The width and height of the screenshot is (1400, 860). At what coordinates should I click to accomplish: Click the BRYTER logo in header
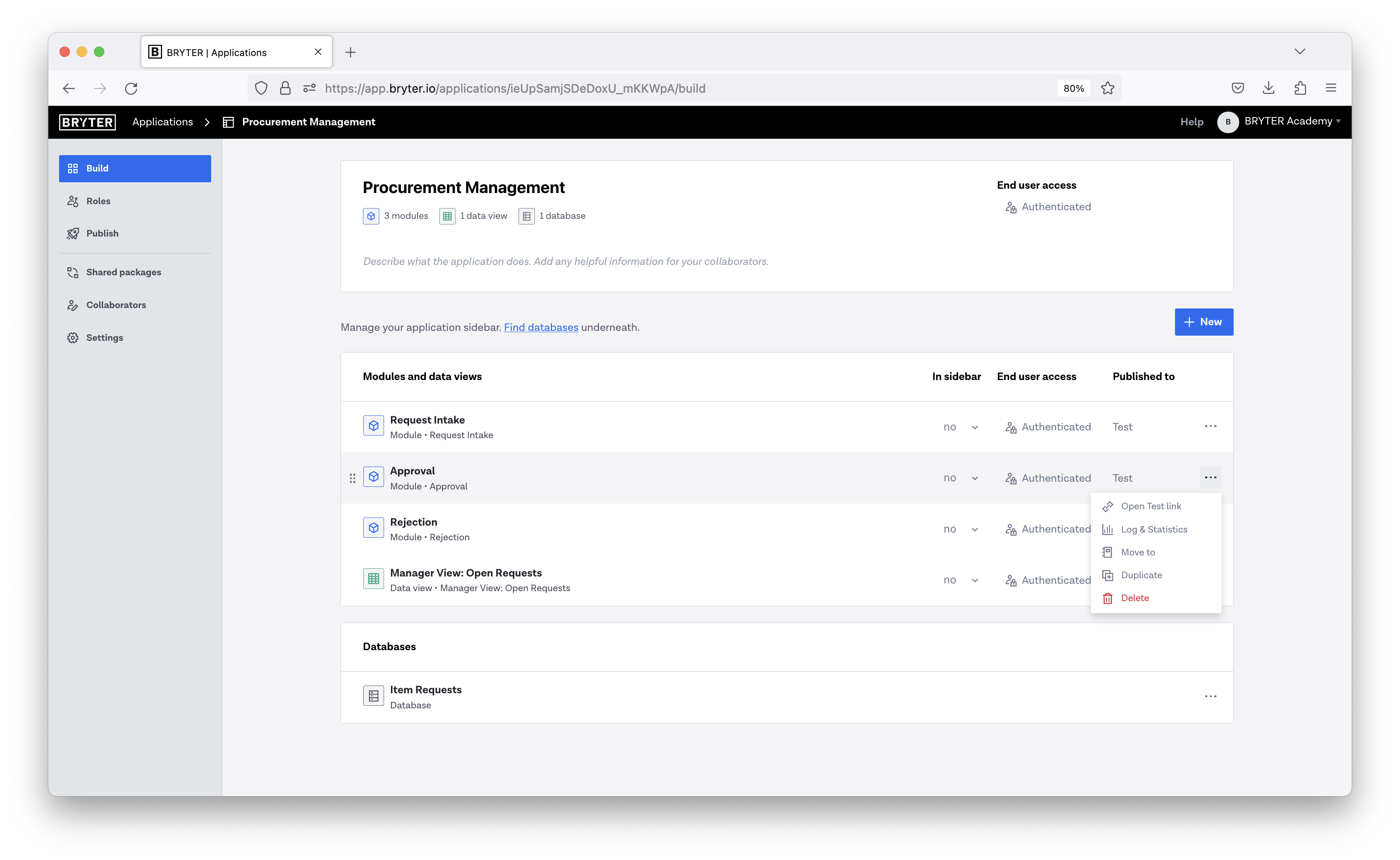[x=87, y=122]
